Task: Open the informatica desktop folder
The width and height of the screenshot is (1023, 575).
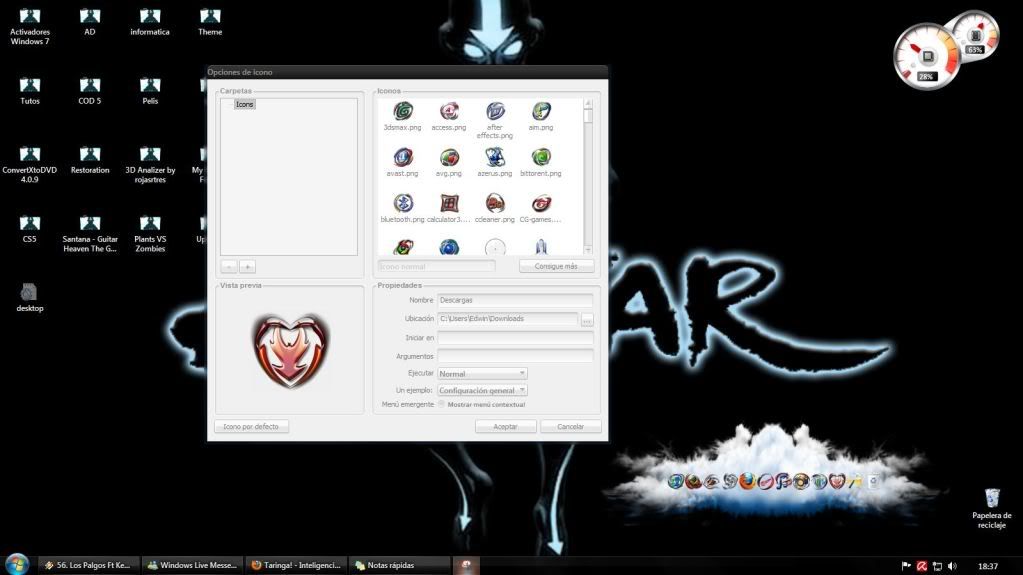Action: click(x=150, y=22)
